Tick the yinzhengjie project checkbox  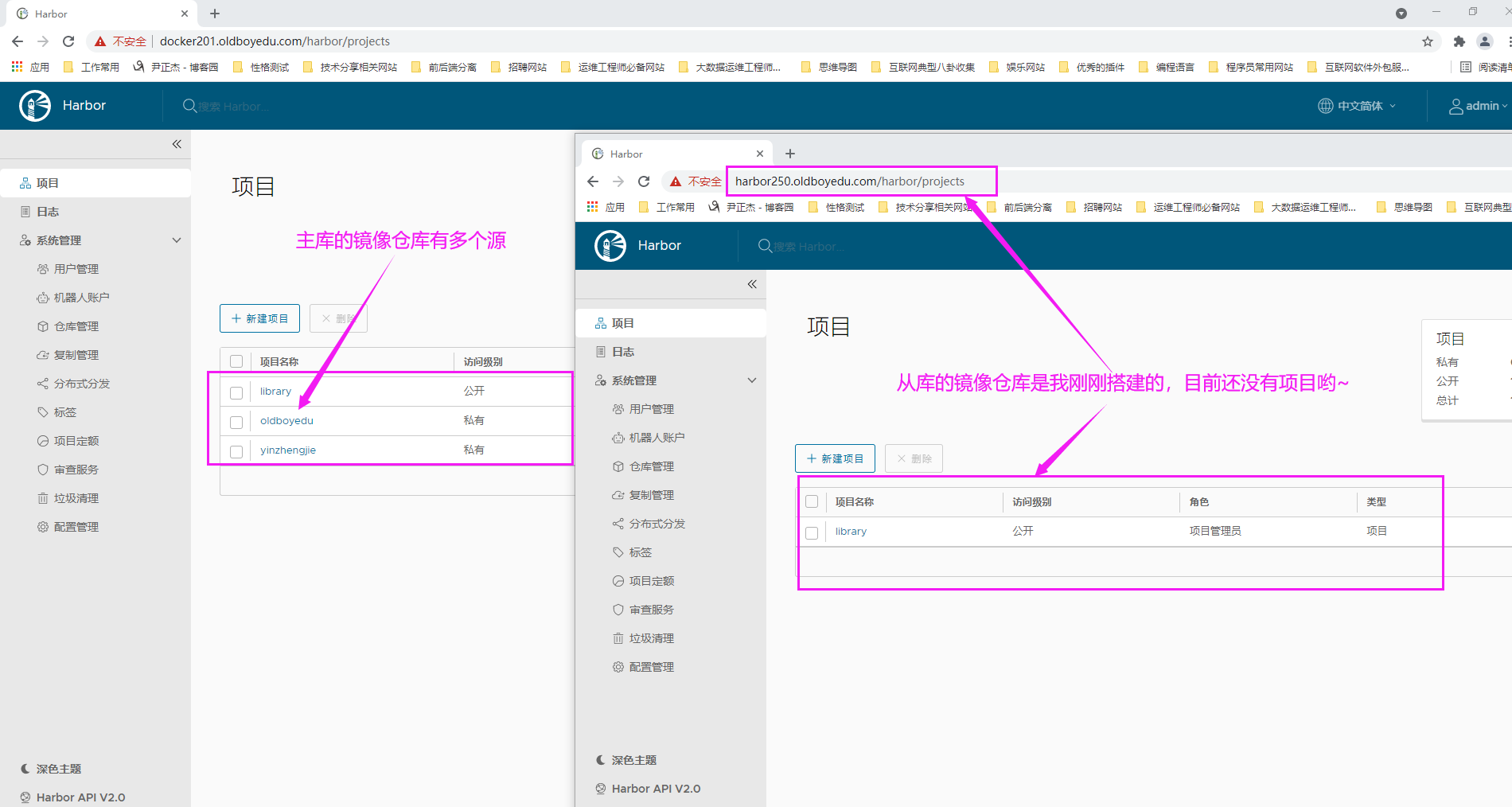[x=236, y=451]
